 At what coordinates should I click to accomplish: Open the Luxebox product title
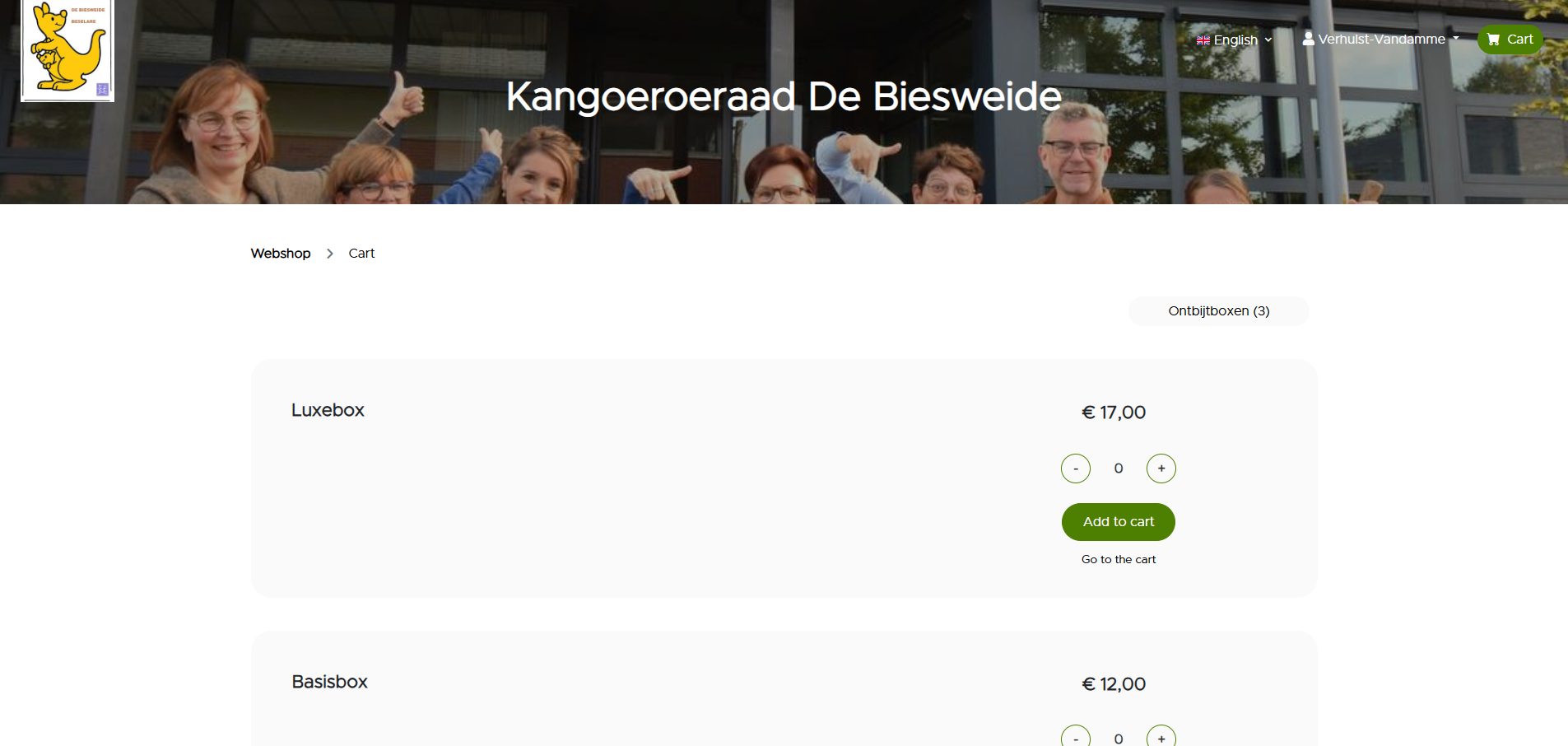coord(328,410)
